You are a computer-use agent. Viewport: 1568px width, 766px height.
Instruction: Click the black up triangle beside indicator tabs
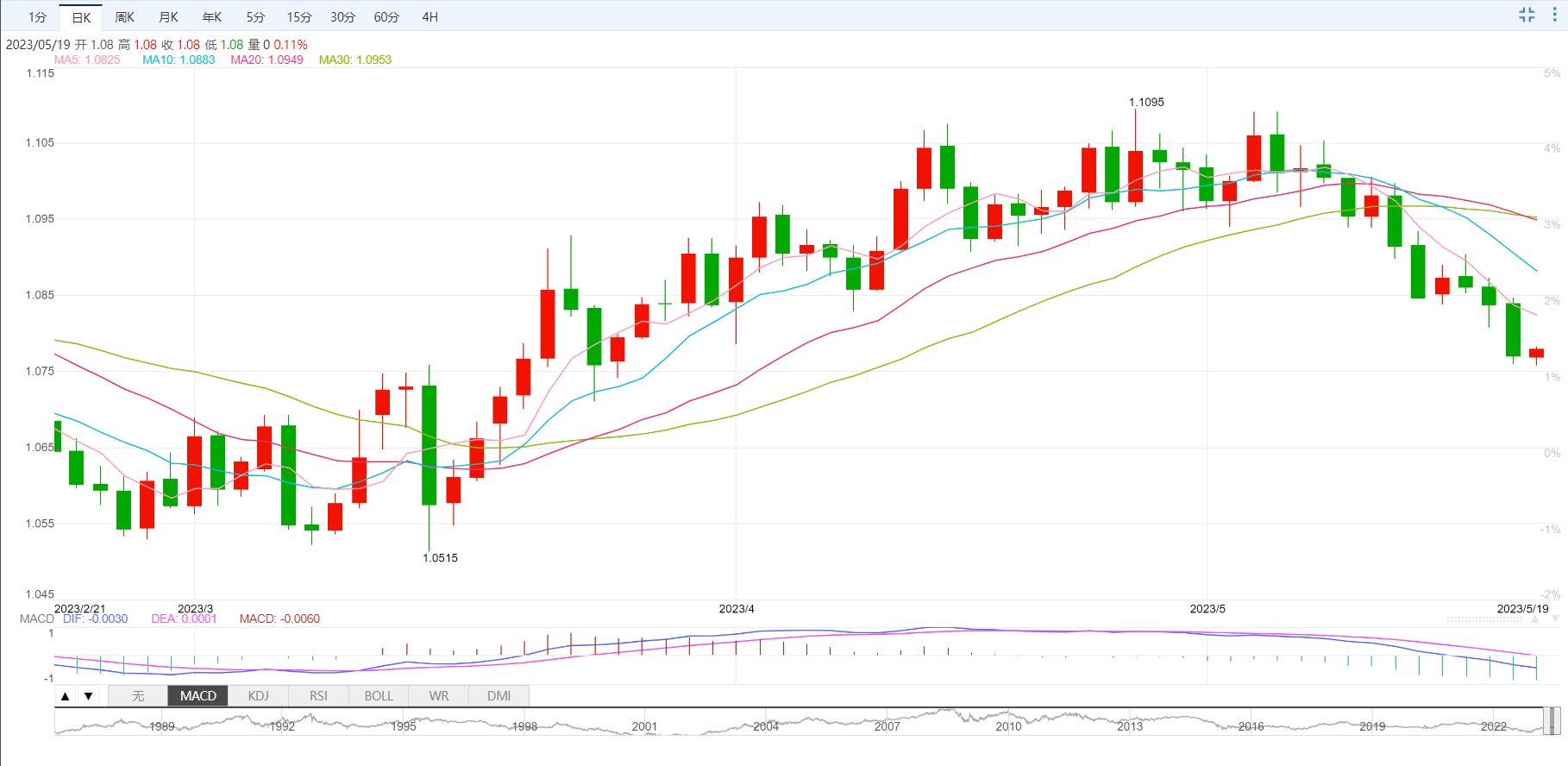pos(66,696)
